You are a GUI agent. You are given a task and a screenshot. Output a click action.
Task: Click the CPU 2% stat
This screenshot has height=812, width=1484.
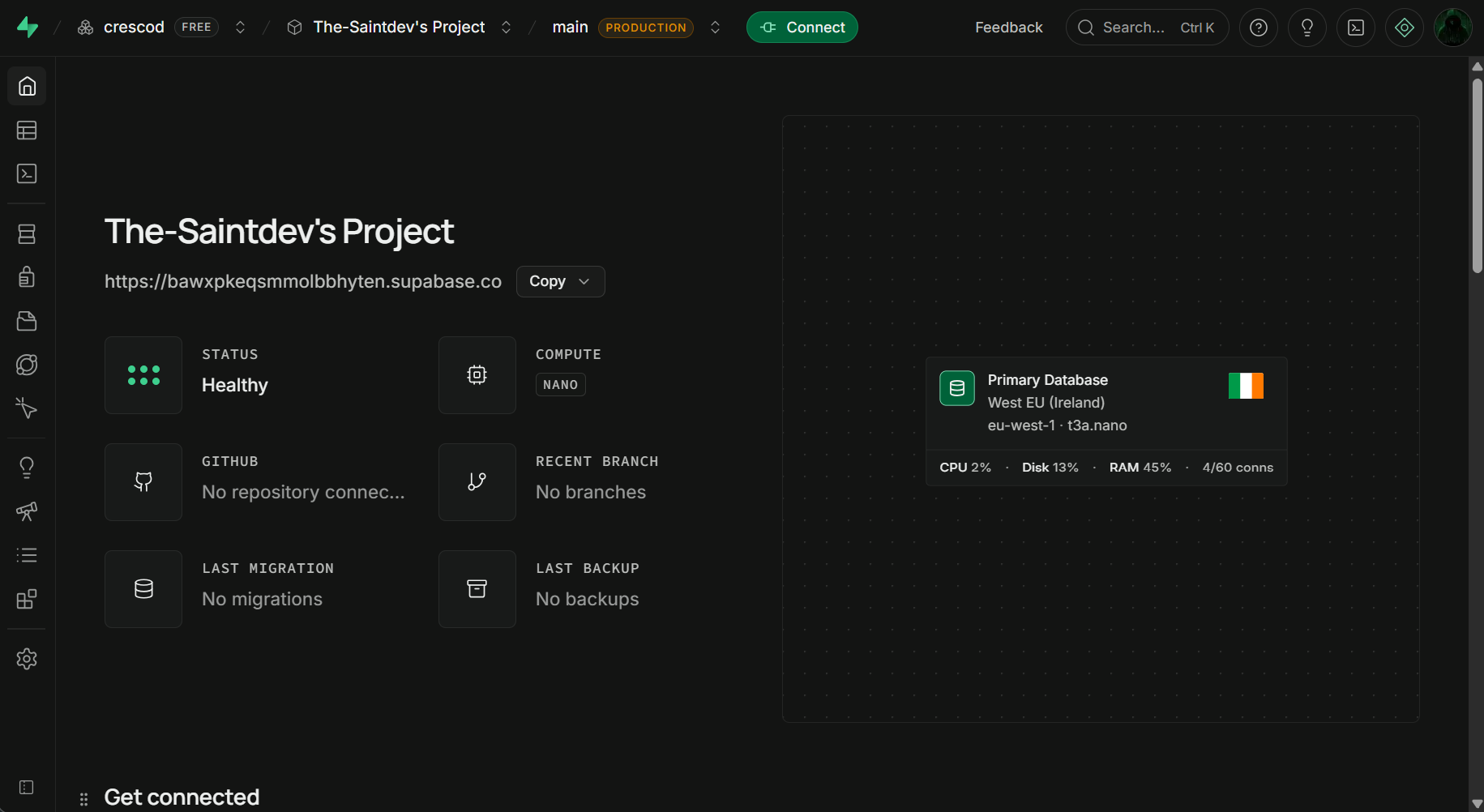[965, 468]
